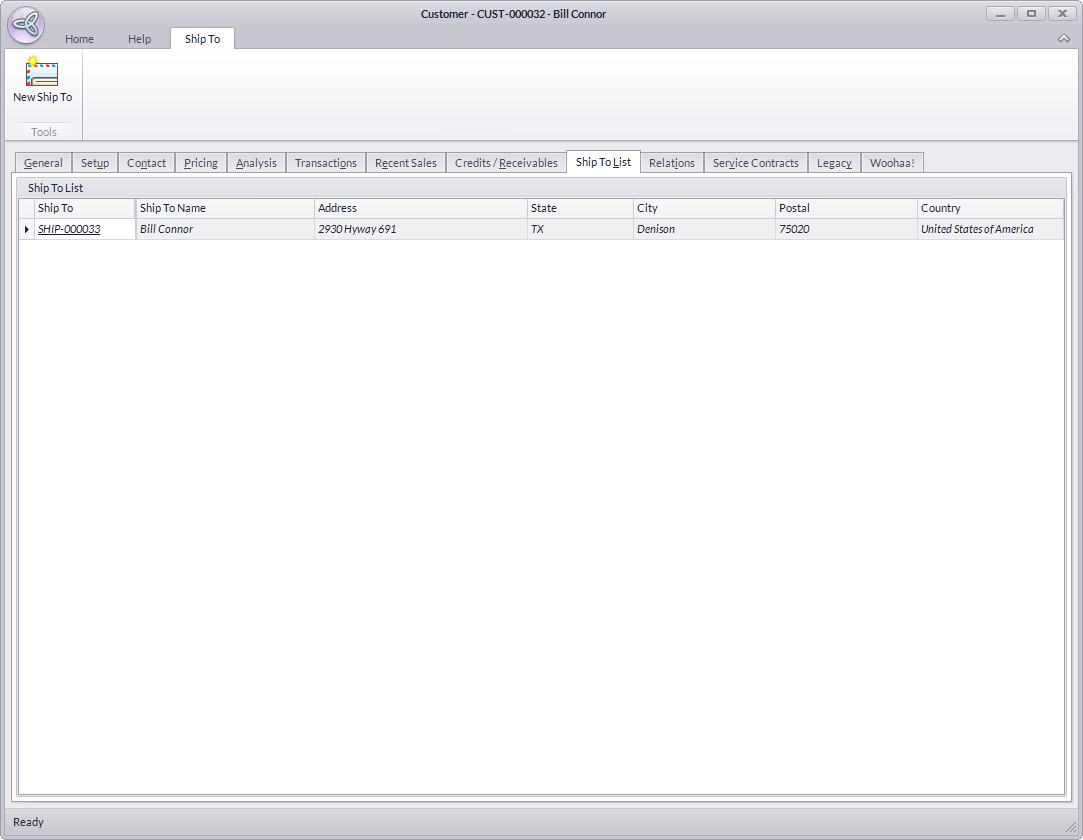Image resolution: width=1083 pixels, height=840 pixels.
Task: Click the Denison city cell
Action: tap(705, 229)
